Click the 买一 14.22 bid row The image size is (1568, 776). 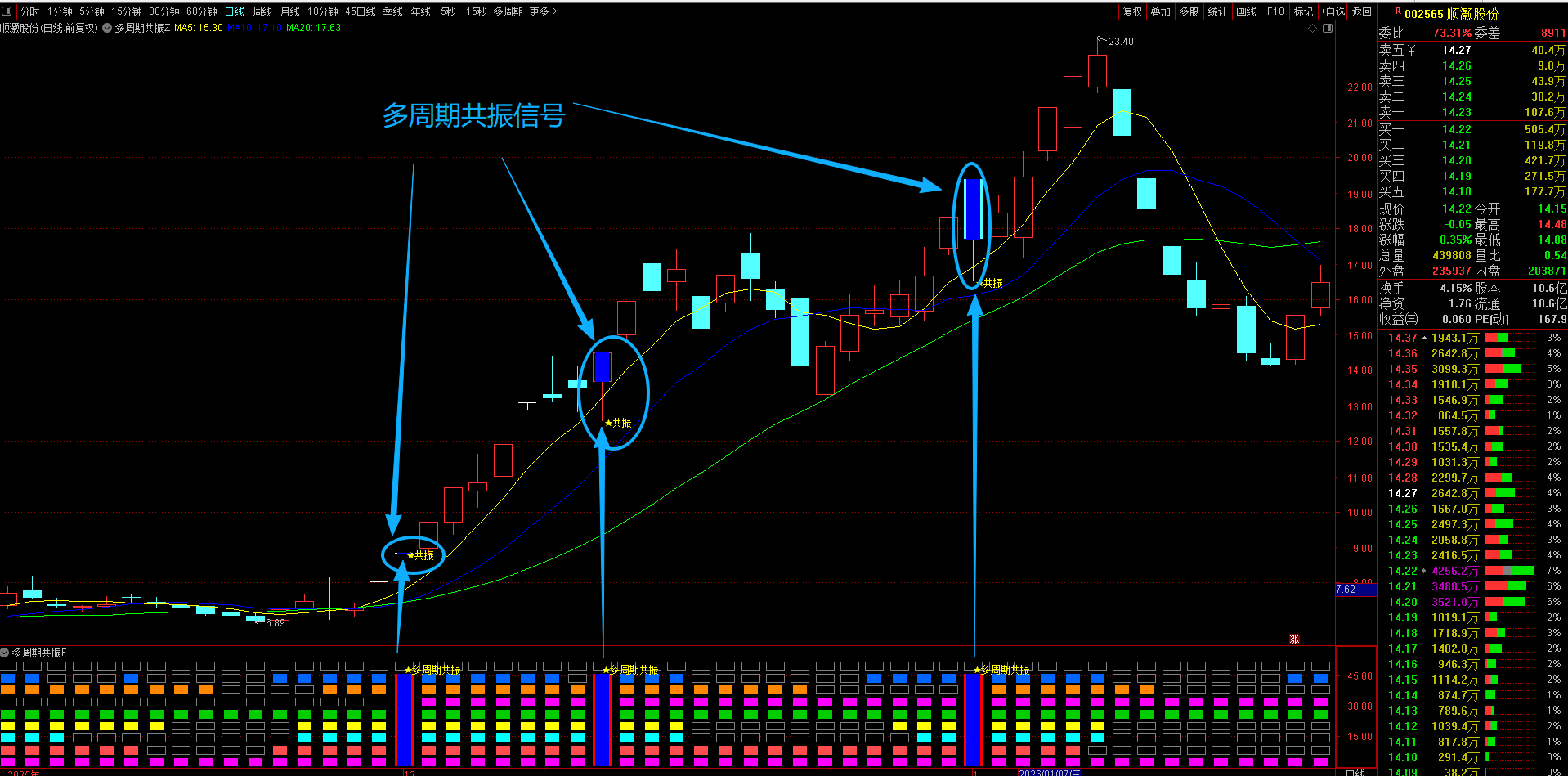tap(1472, 129)
